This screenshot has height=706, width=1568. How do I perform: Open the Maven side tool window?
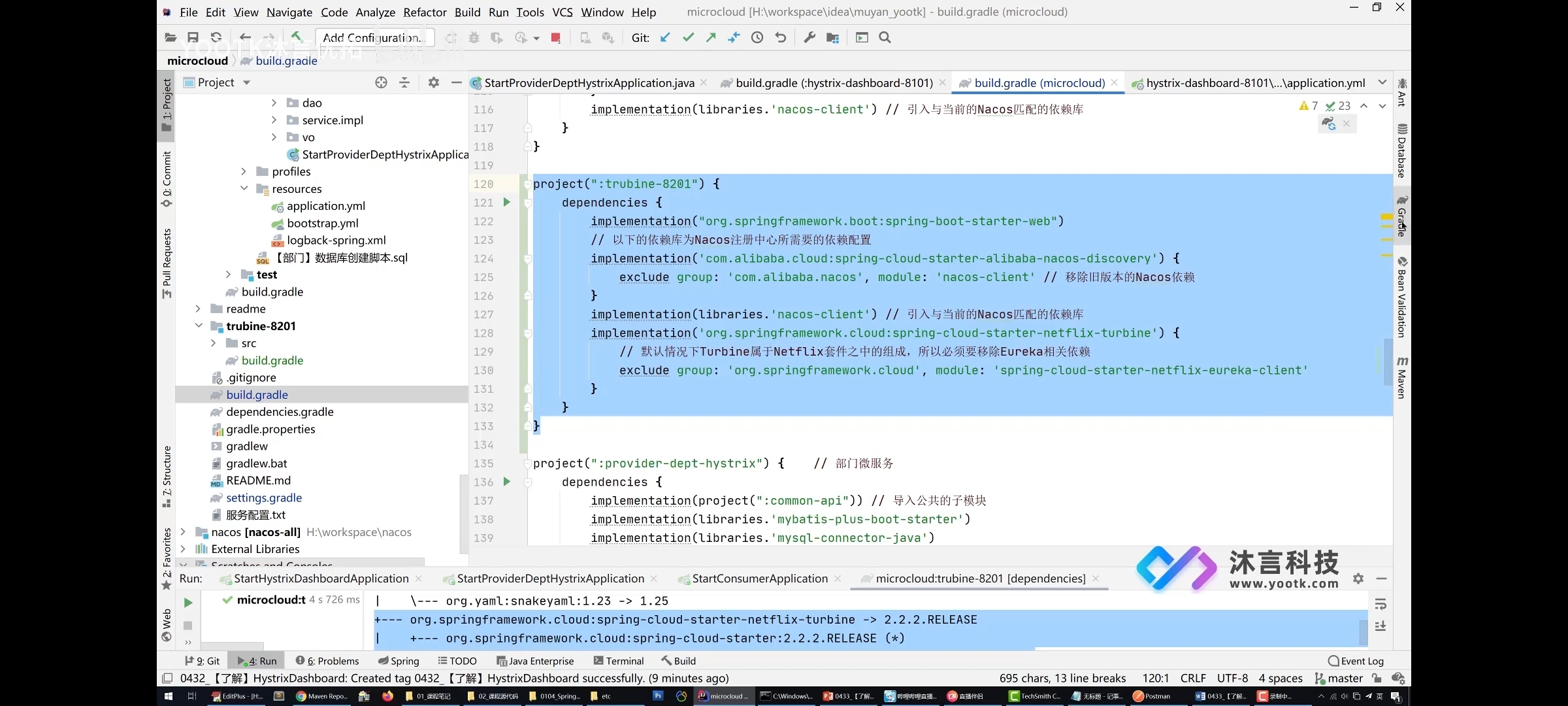(x=1402, y=377)
